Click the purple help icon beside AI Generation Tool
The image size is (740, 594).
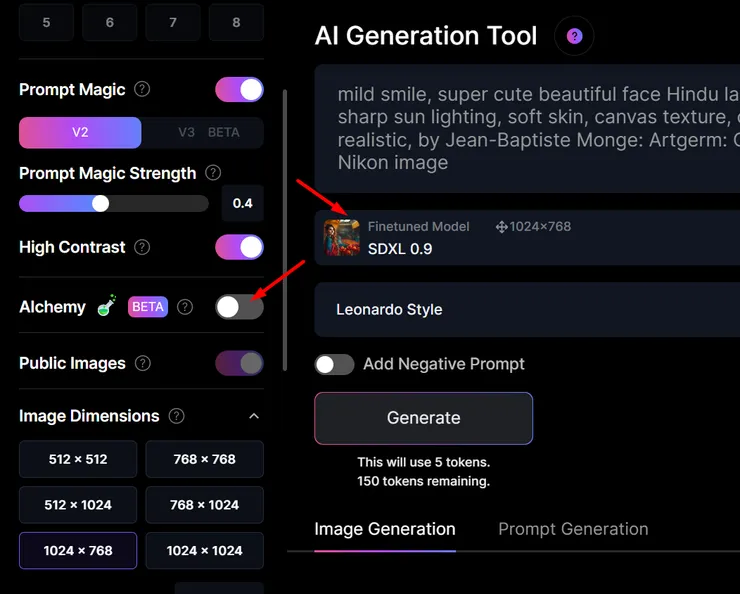click(x=574, y=36)
